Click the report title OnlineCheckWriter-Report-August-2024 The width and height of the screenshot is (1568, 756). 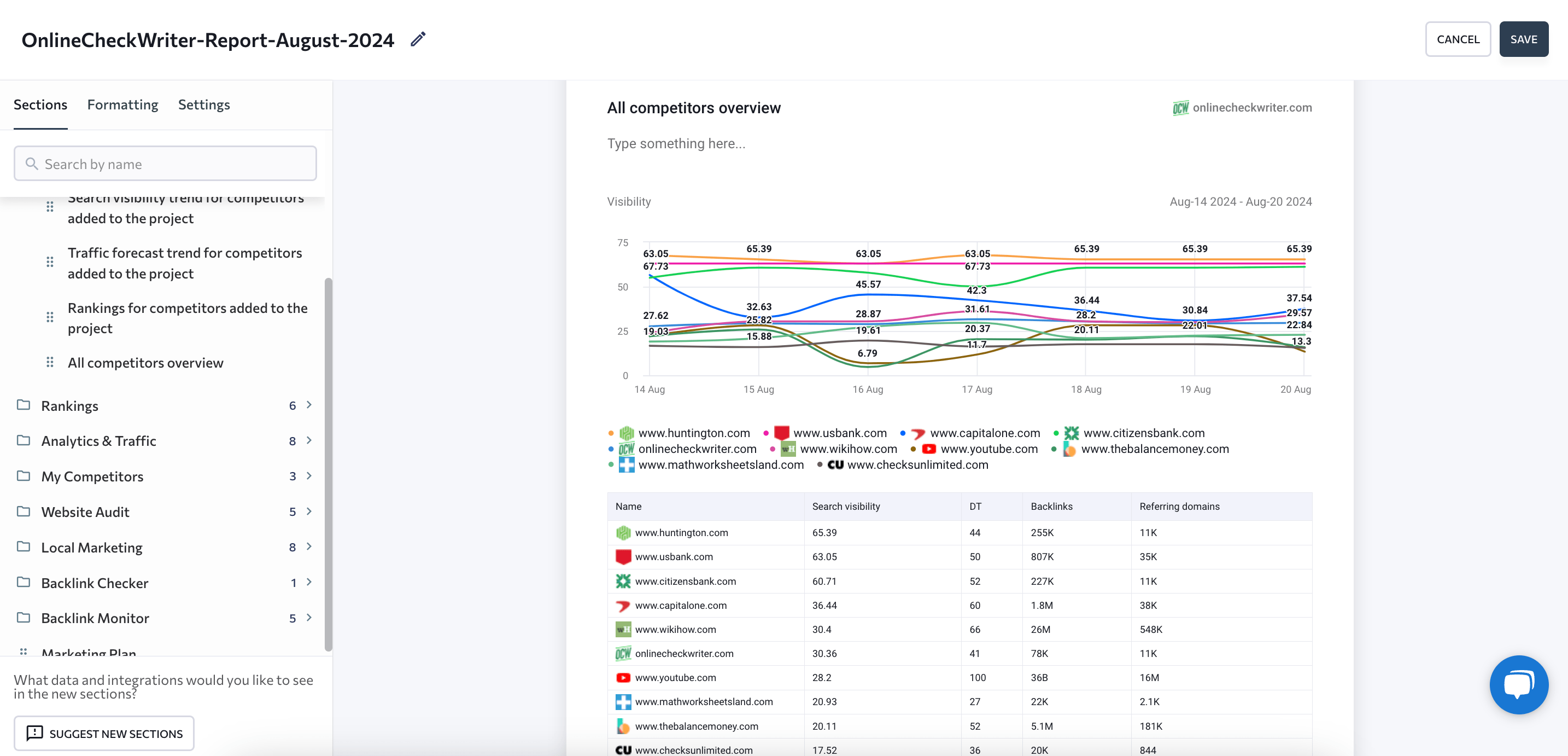tap(208, 40)
